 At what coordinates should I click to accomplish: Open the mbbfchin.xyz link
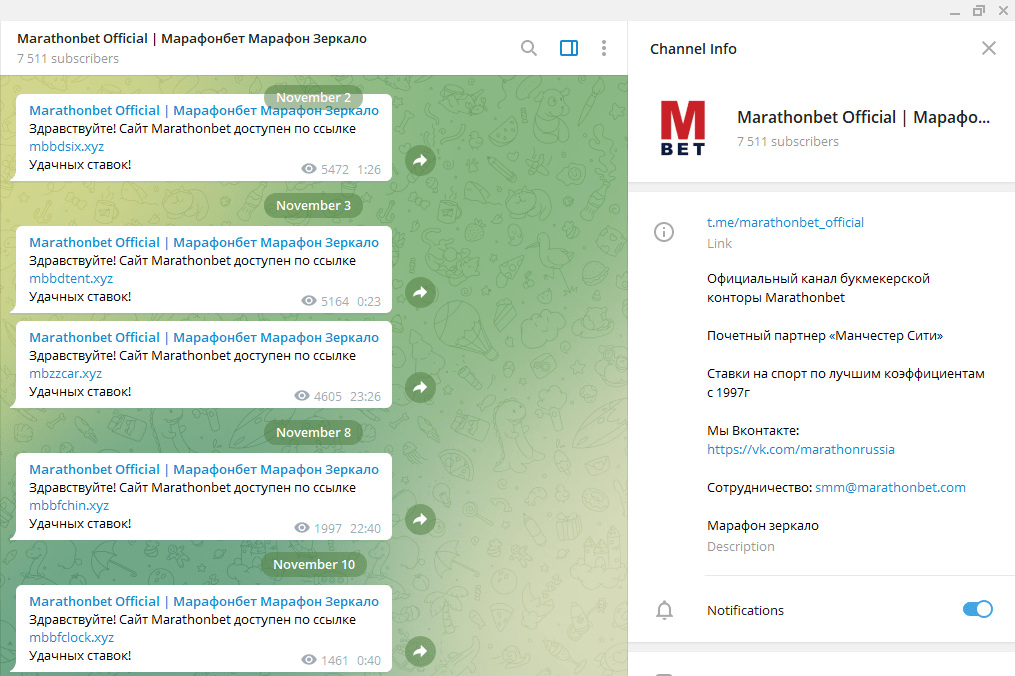click(x=69, y=506)
